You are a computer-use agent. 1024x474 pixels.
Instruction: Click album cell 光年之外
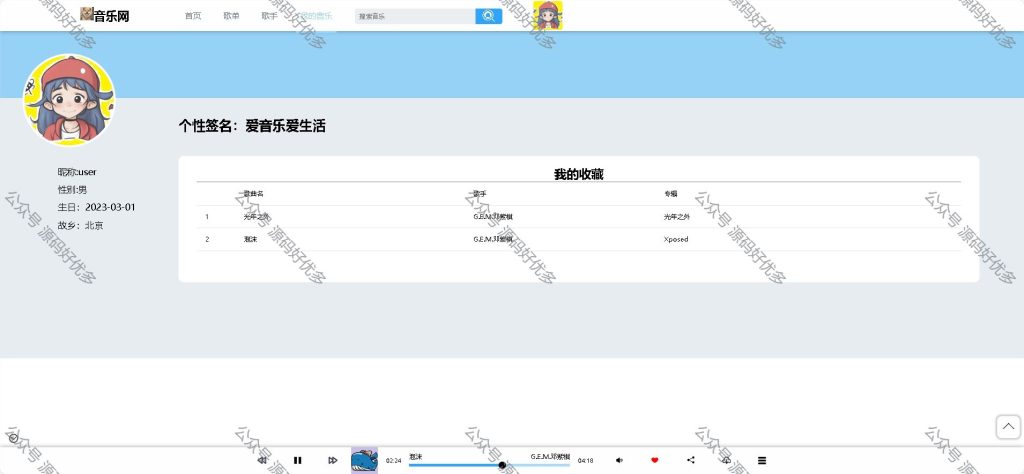point(677,217)
